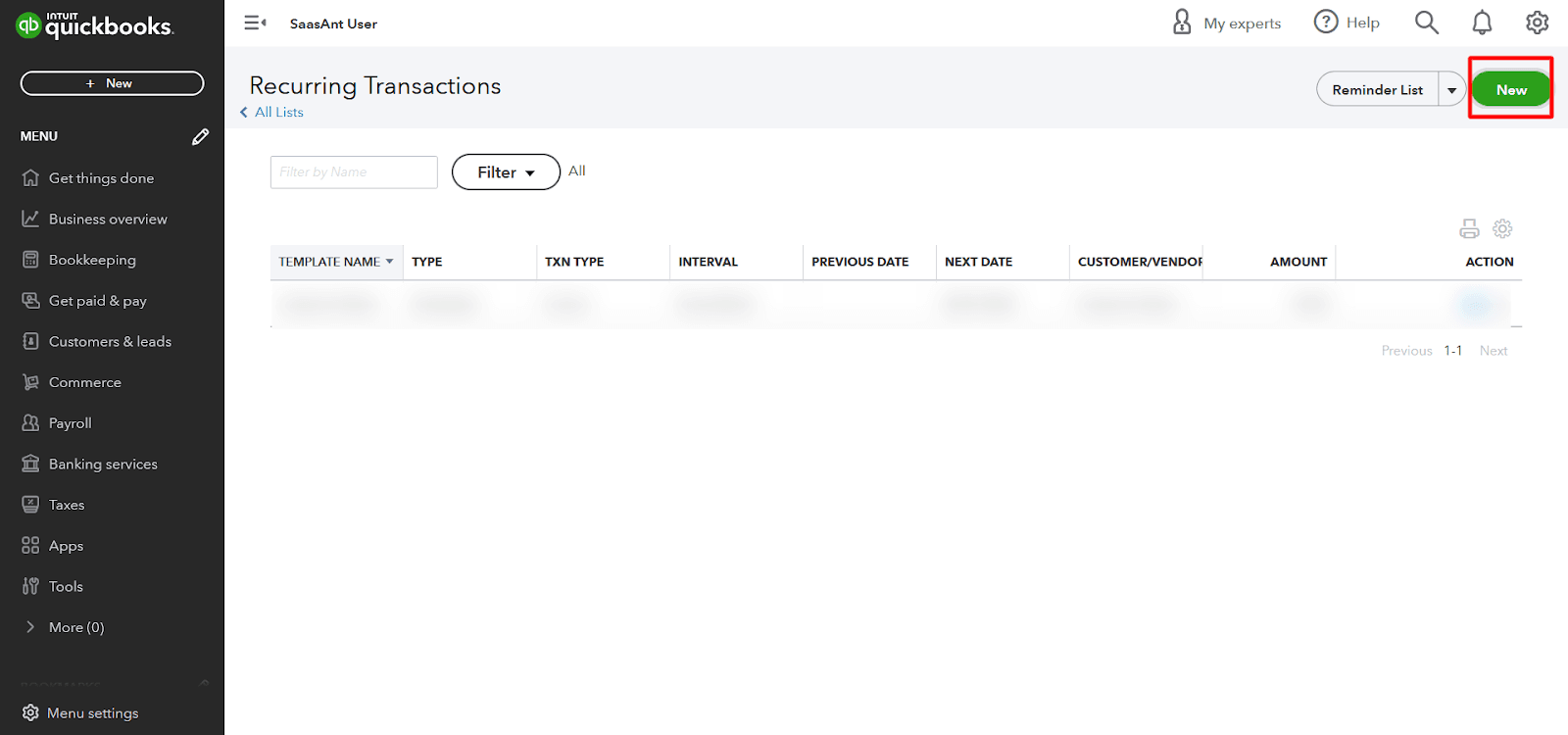Open the Filter dropdown
This screenshot has width=1568, height=735.
point(506,171)
